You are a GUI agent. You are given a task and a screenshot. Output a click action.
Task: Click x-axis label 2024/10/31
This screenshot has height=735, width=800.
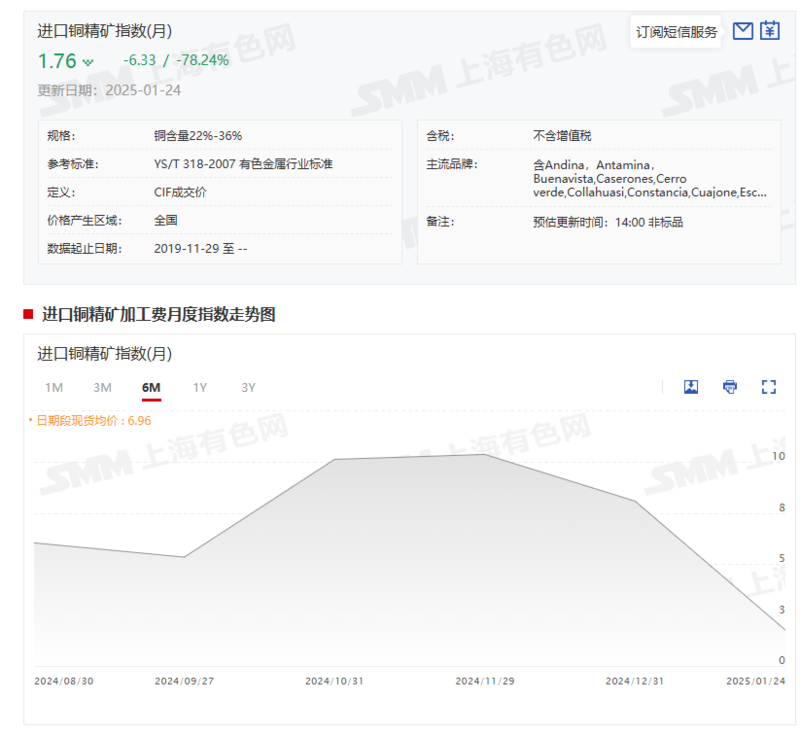[334, 681]
